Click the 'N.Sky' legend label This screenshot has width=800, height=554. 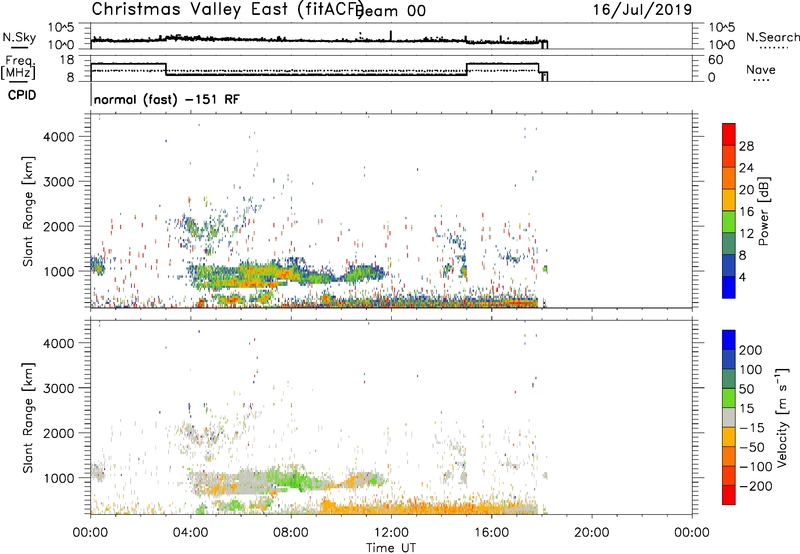point(19,37)
